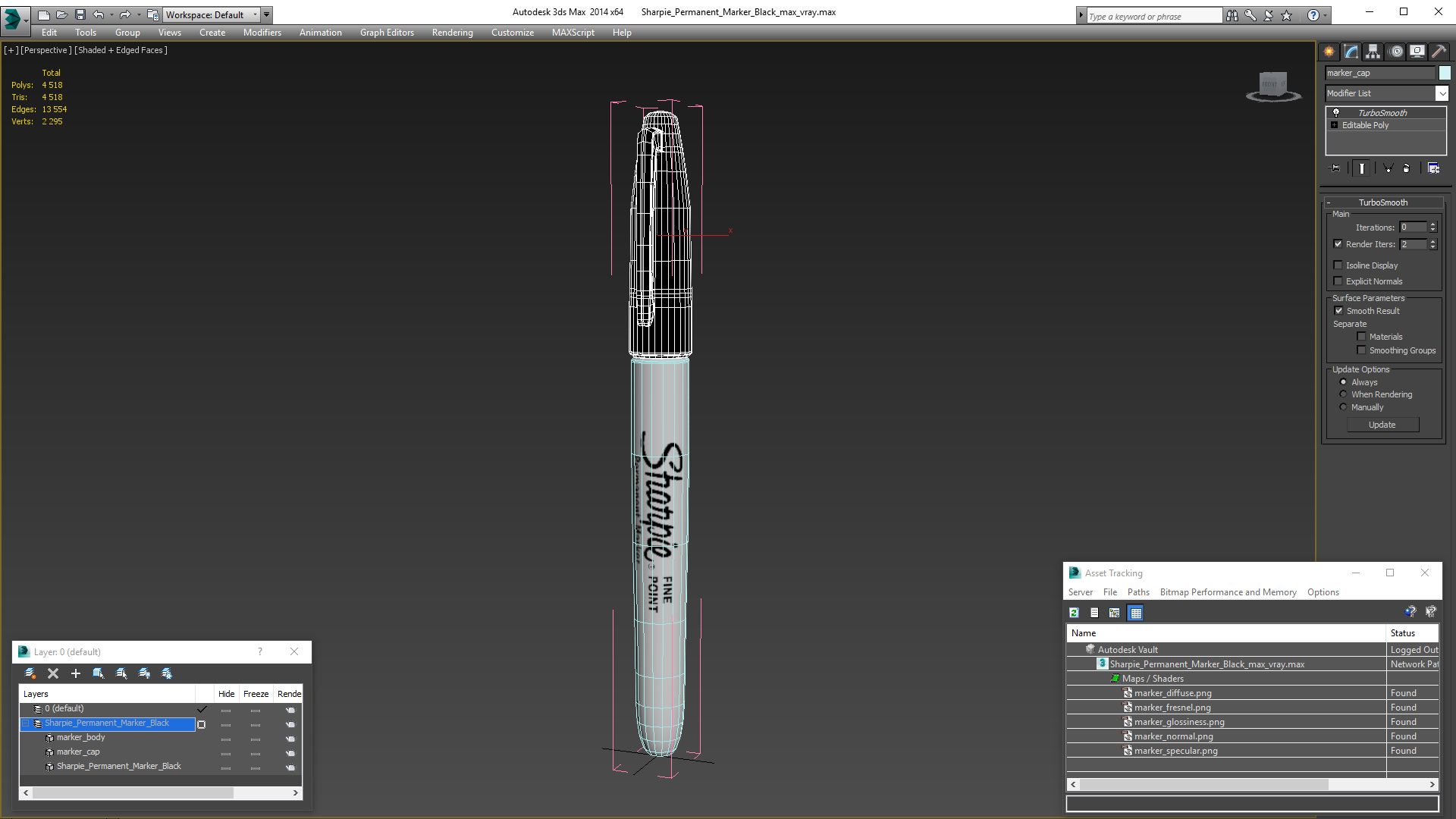The image size is (1456, 819).
Task: Click the Undo arrow icon
Action: point(99,14)
